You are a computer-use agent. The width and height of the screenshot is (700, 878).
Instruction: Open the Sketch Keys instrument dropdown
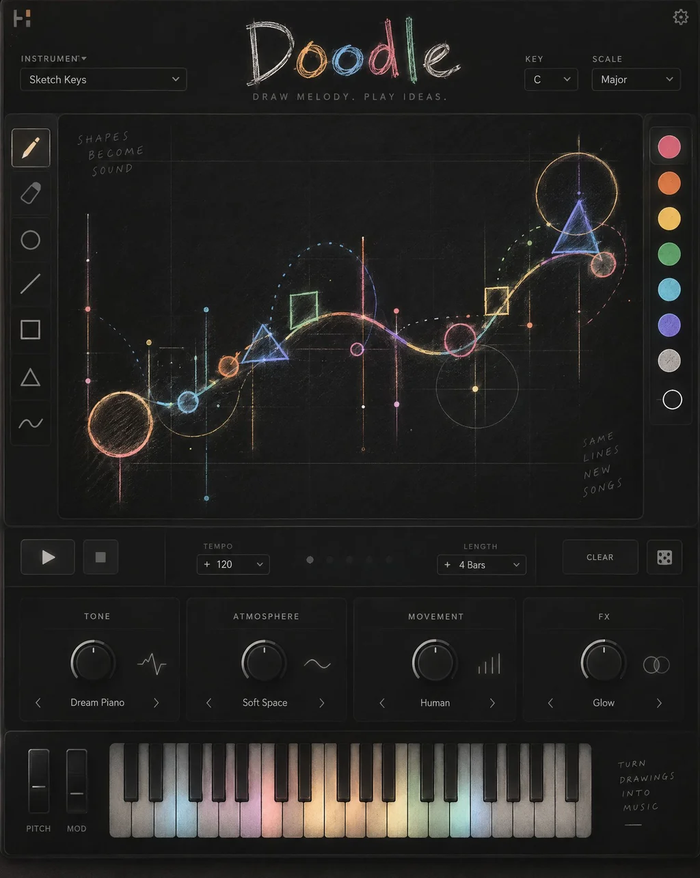(104, 80)
